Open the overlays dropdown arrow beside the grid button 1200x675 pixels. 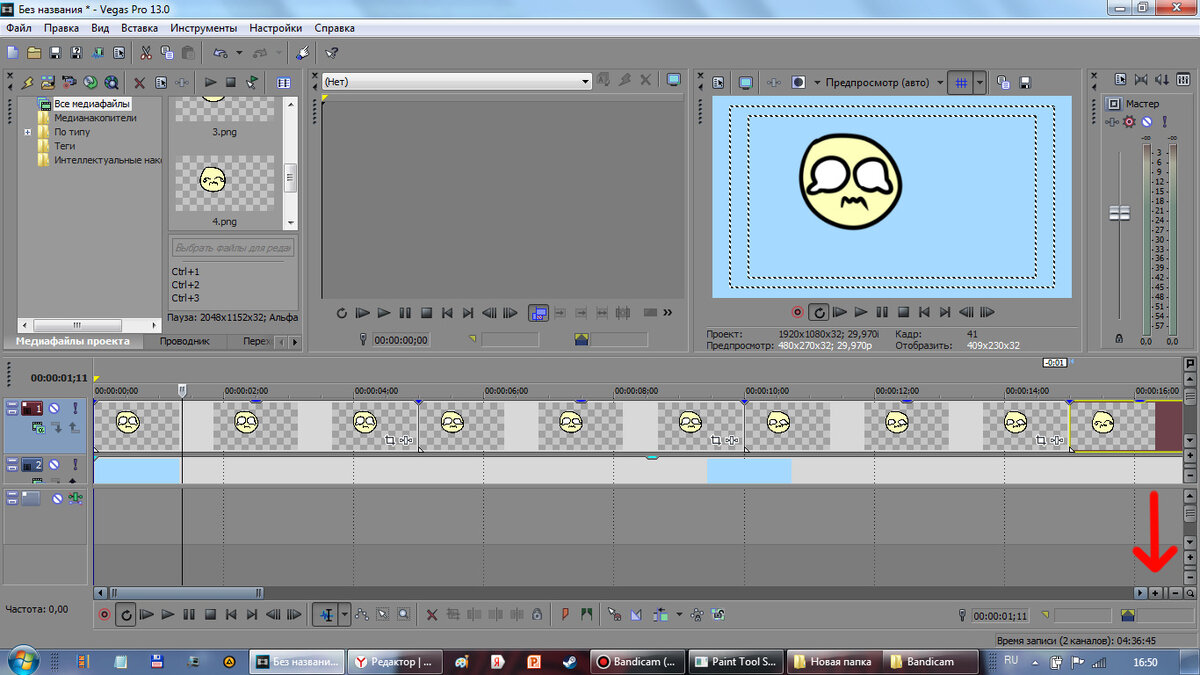tap(980, 82)
